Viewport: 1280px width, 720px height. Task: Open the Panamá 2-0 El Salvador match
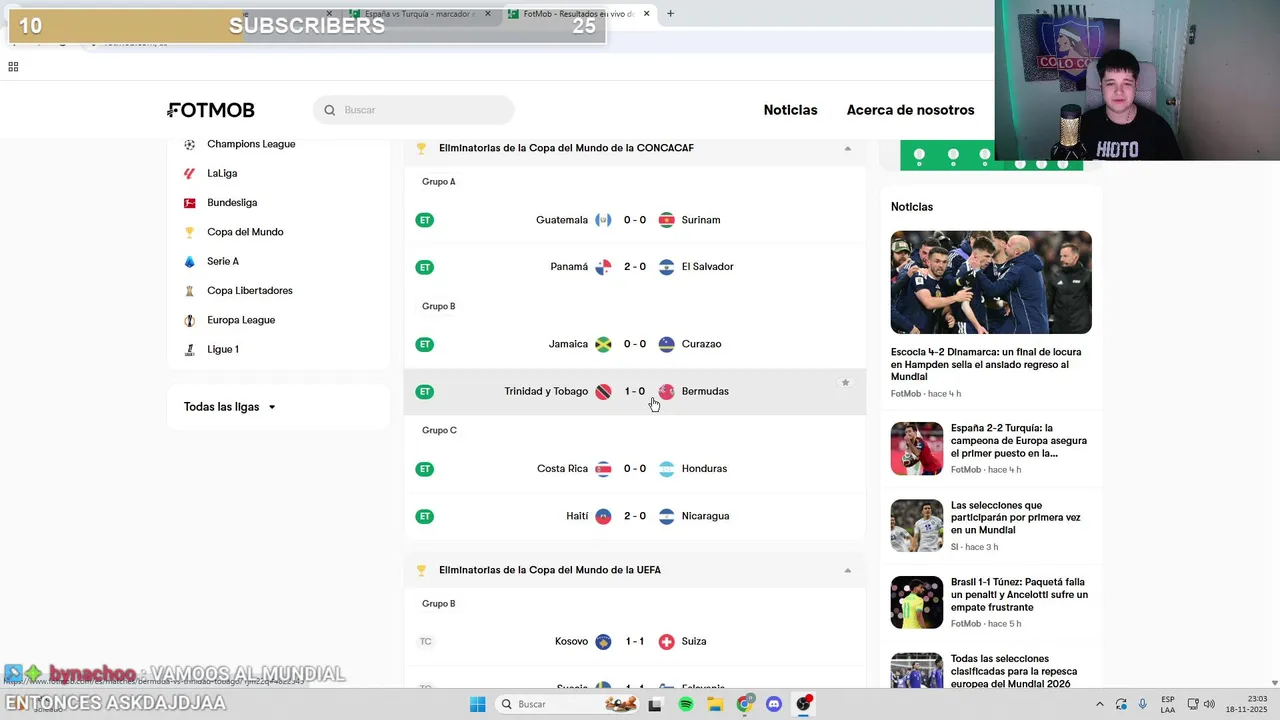click(635, 267)
